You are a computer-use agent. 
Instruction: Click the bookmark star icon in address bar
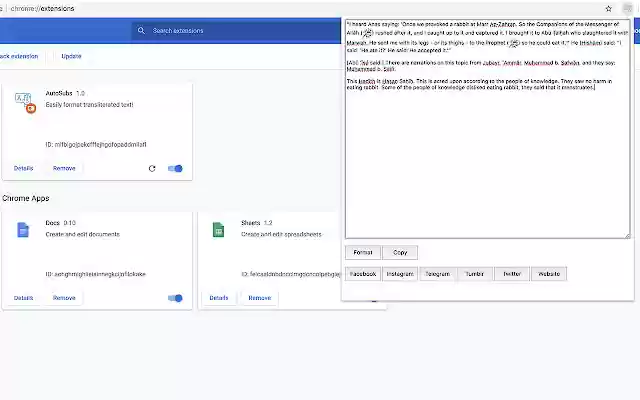pos(608,9)
